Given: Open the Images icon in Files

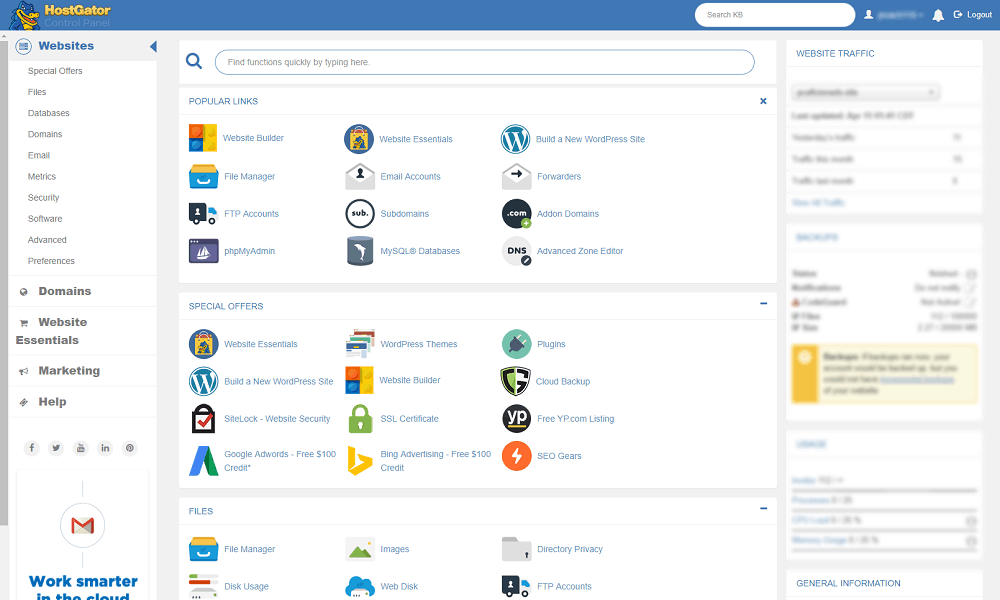Looking at the screenshot, I should click(360, 549).
